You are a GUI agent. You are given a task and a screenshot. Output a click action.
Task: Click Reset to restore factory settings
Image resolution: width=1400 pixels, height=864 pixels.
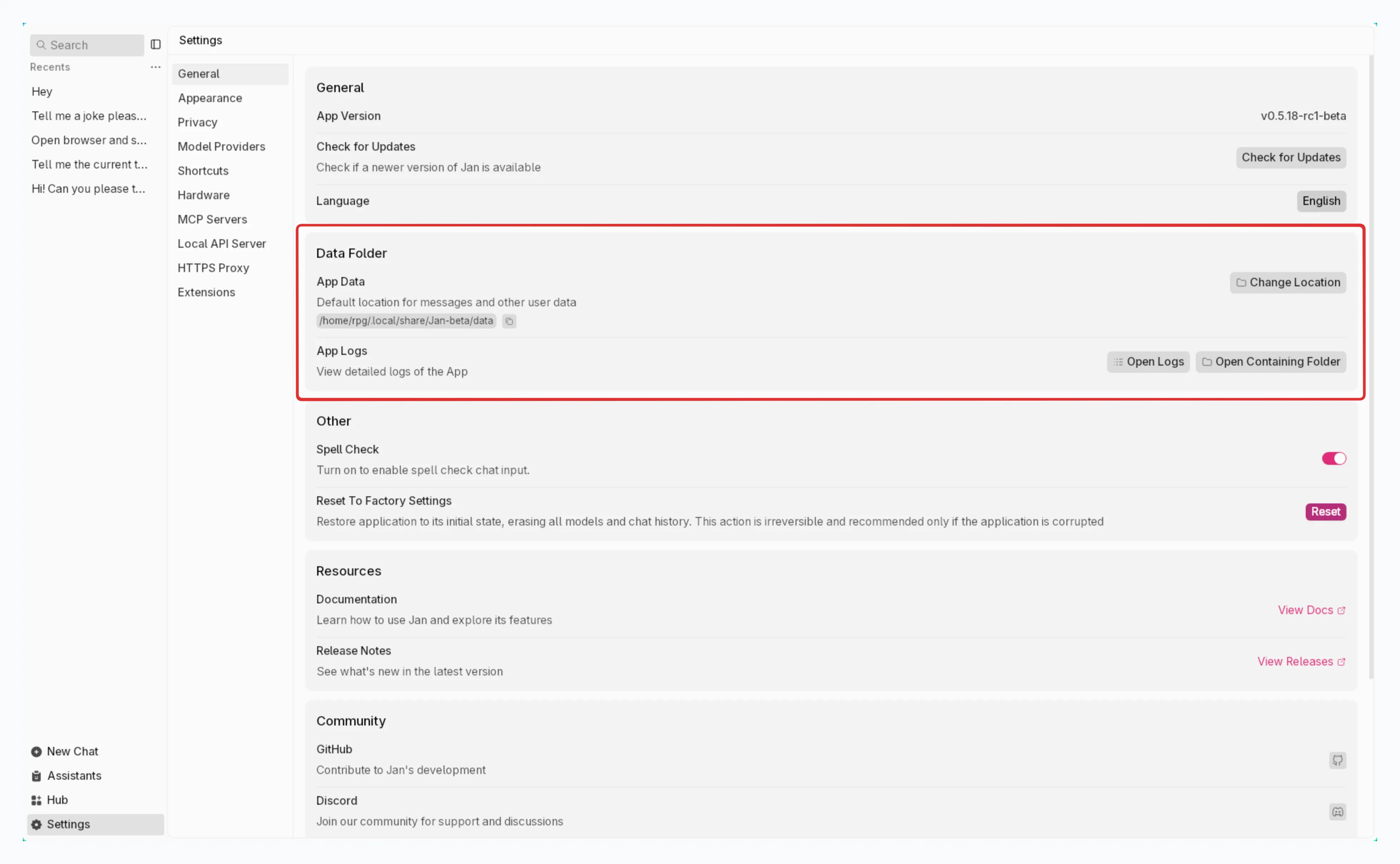click(1326, 511)
